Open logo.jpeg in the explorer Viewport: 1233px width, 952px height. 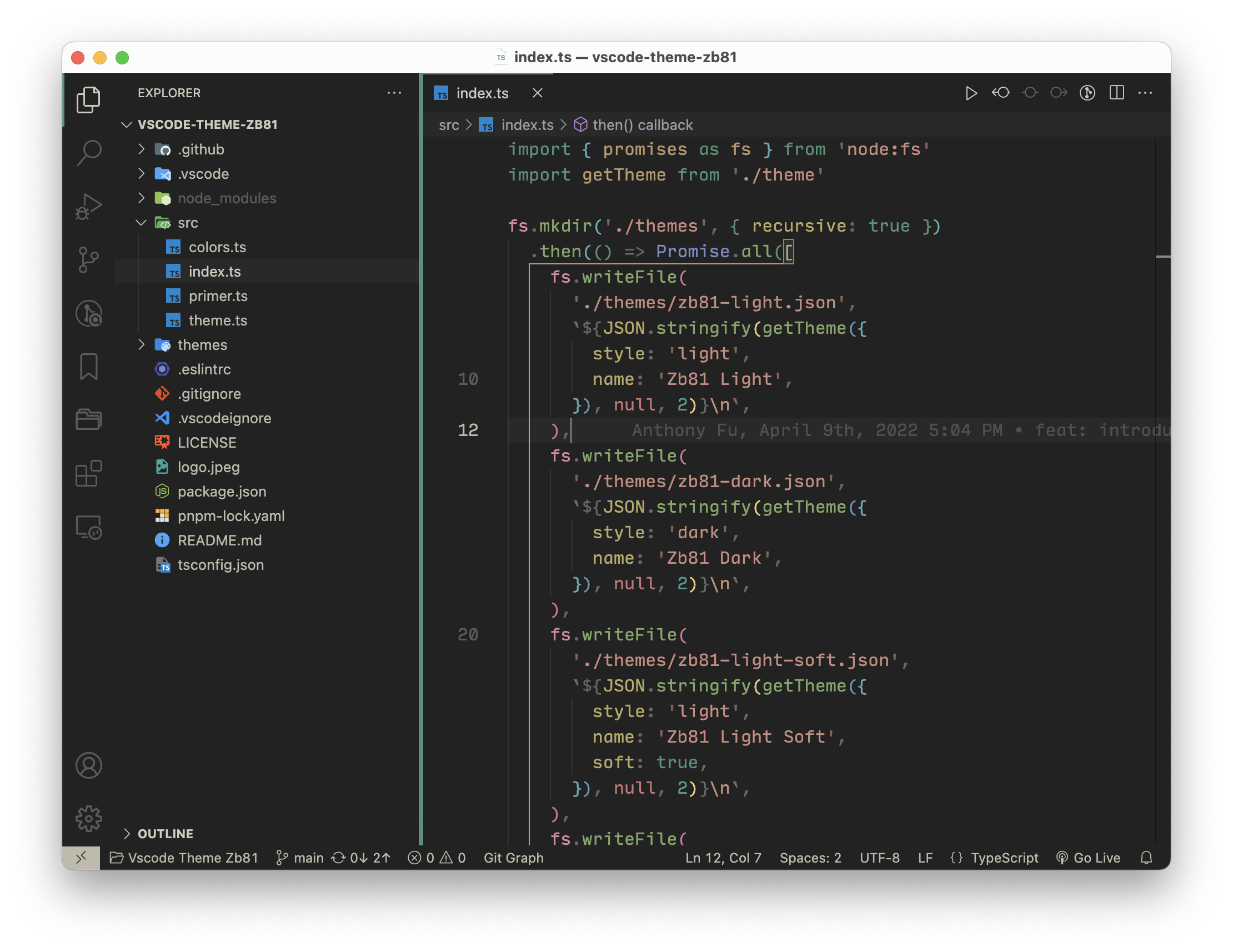click(267, 467)
